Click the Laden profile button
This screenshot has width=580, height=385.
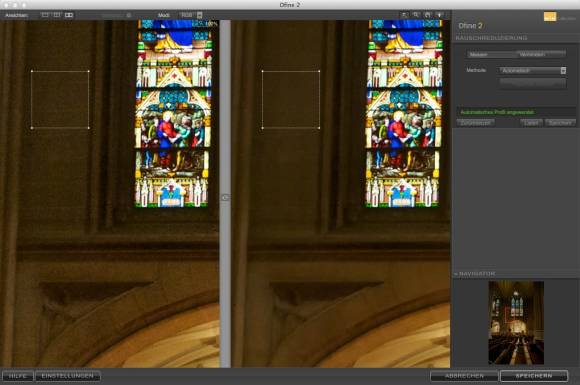click(532, 122)
